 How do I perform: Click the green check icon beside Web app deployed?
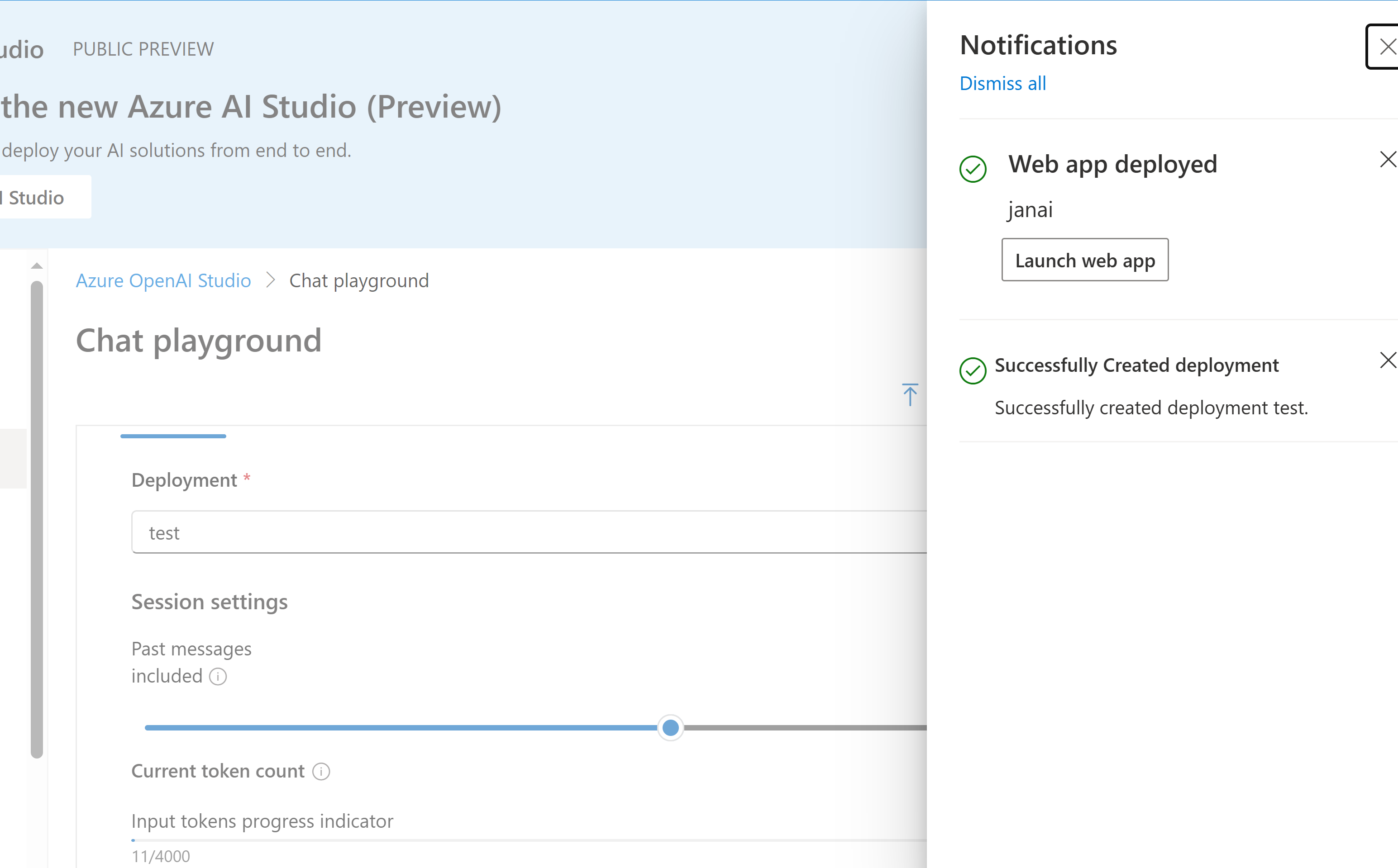coord(973,169)
